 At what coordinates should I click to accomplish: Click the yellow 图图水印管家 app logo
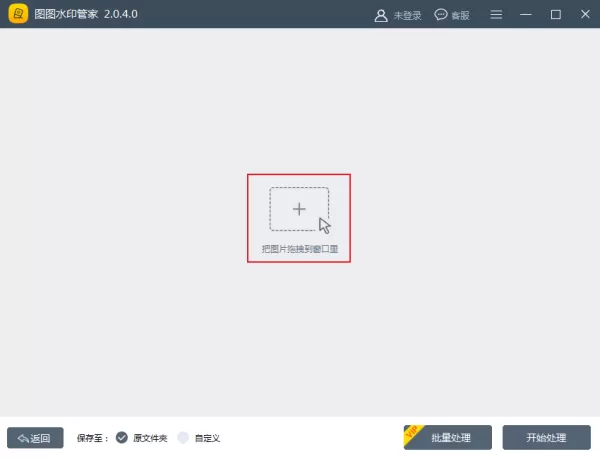[x=18, y=14]
